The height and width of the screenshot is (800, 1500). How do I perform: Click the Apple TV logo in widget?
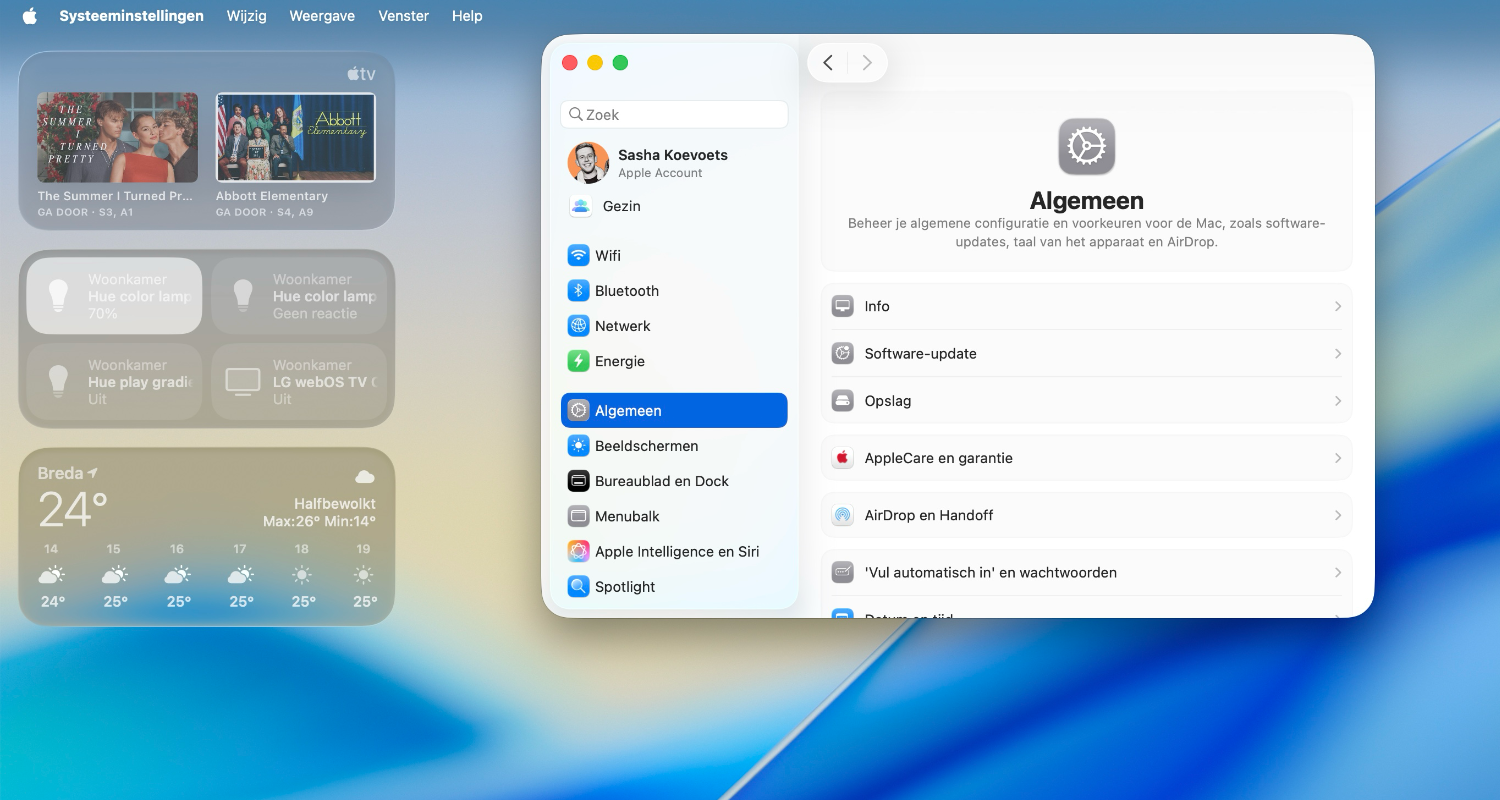coord(361,74)
